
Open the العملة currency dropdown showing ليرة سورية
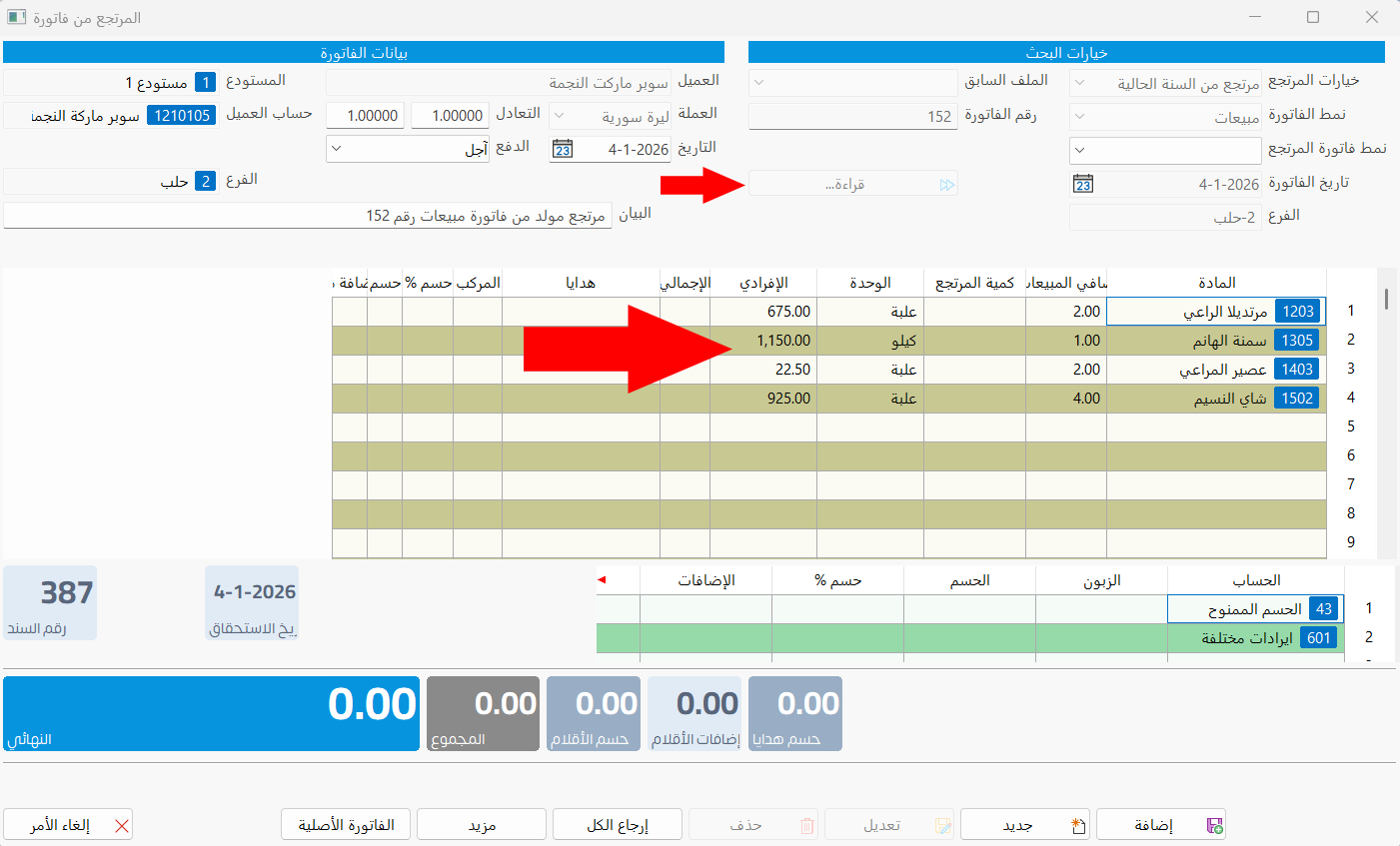[560, 114]
